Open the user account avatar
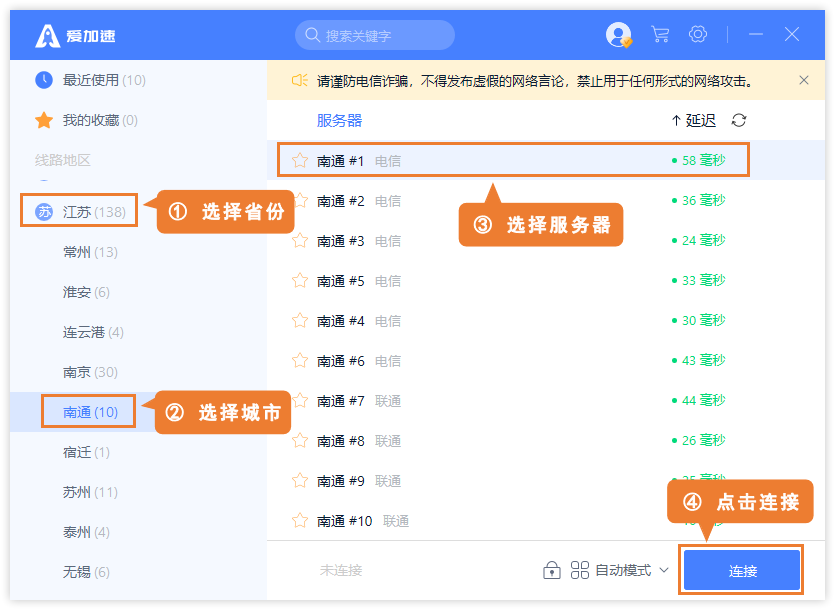The image size is (835, 610). pyautogui.click(x=618, y=35)
